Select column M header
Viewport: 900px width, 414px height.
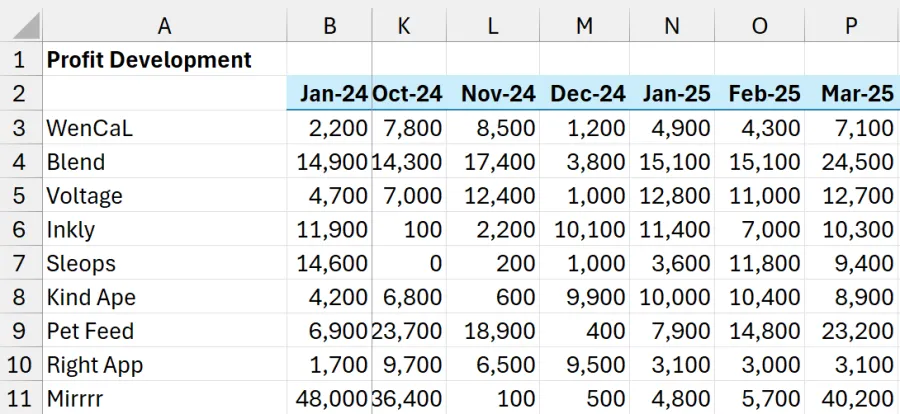pyautogui.click(x=585, y=25)
